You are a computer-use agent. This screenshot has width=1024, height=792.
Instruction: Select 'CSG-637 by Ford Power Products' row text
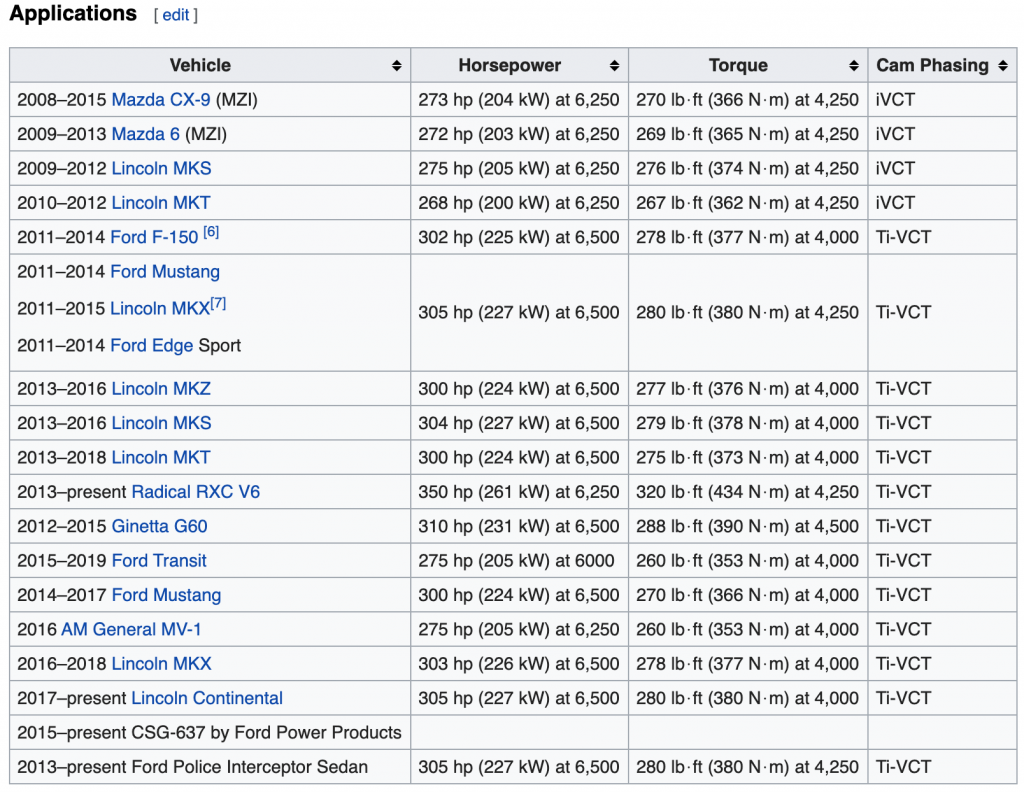click(x=266, y=733)
